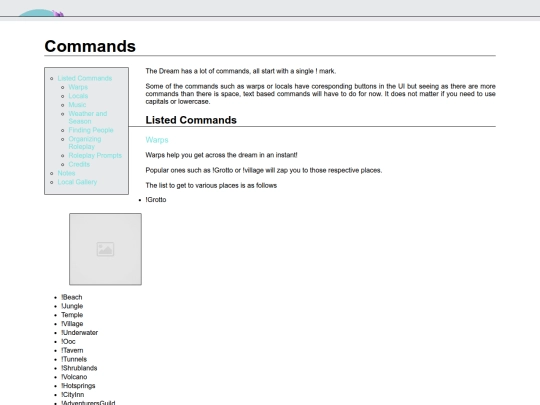Screen dimensions: 540x405
Task: Select the !Jungle list entry
Action: [72, 306]
